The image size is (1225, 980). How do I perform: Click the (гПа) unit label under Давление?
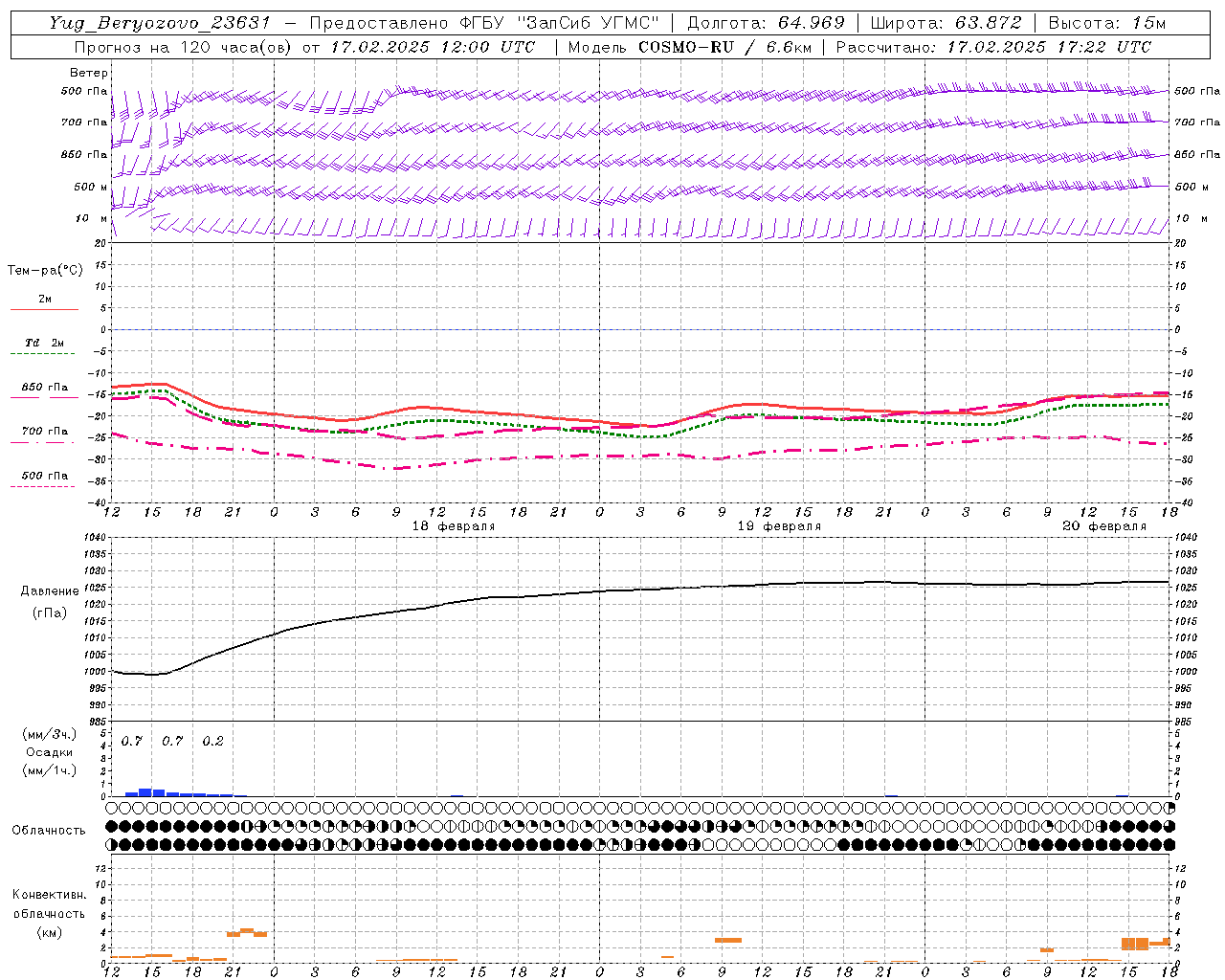(x=49, y=613)
